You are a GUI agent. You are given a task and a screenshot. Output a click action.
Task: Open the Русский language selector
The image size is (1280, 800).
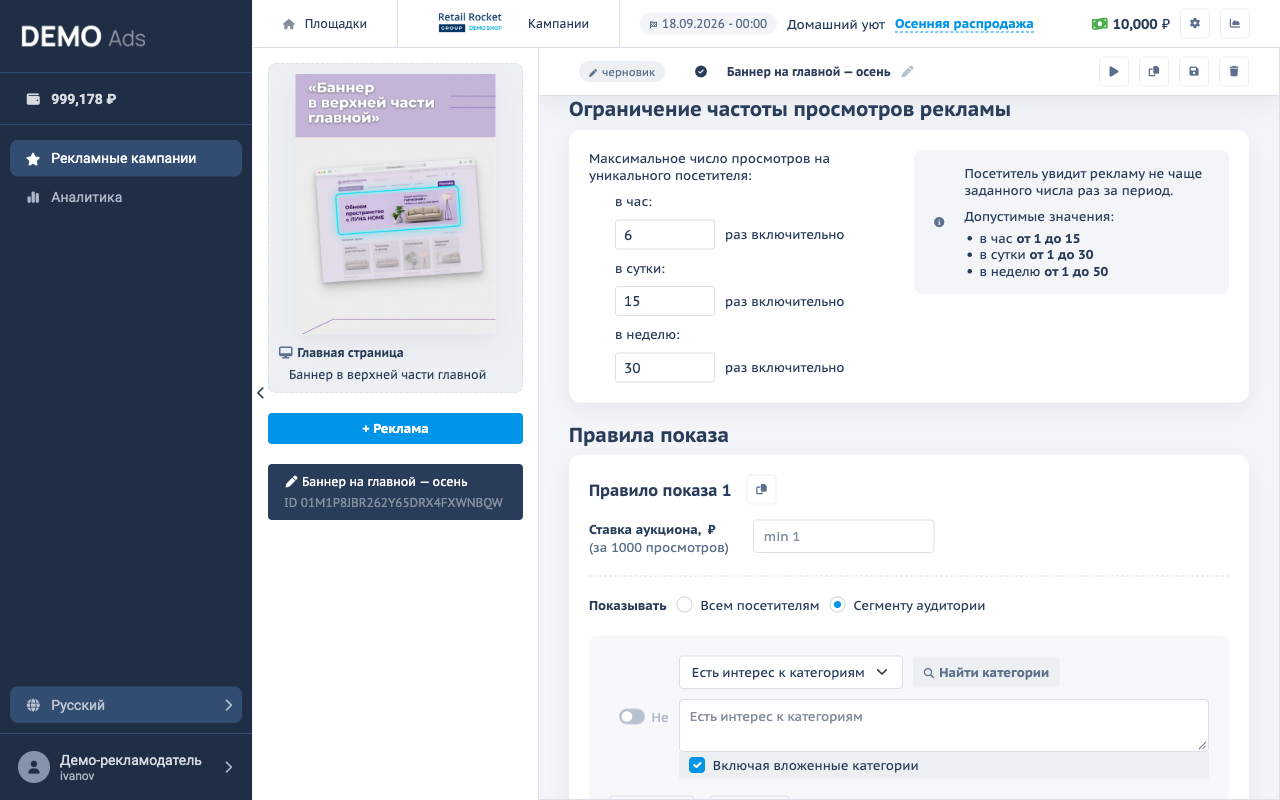pos(126,705)
